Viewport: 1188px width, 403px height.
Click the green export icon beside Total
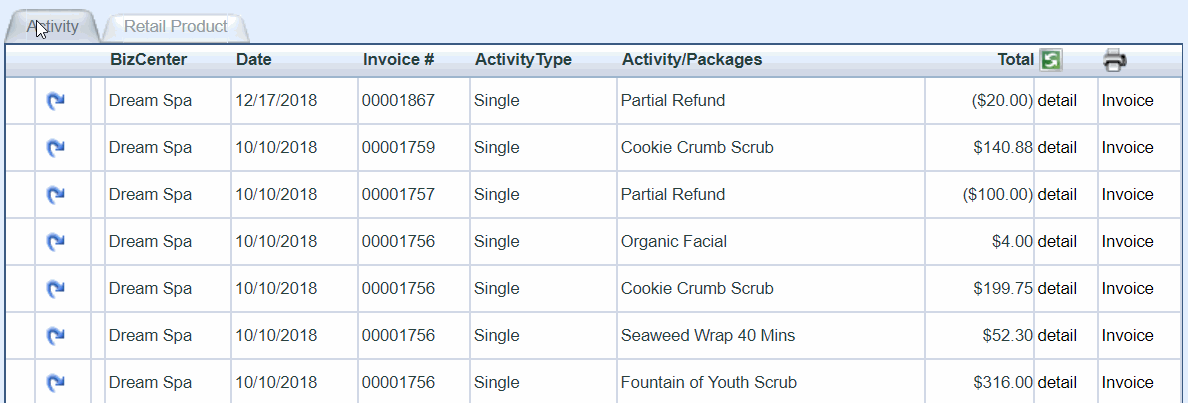[1050, 60]
